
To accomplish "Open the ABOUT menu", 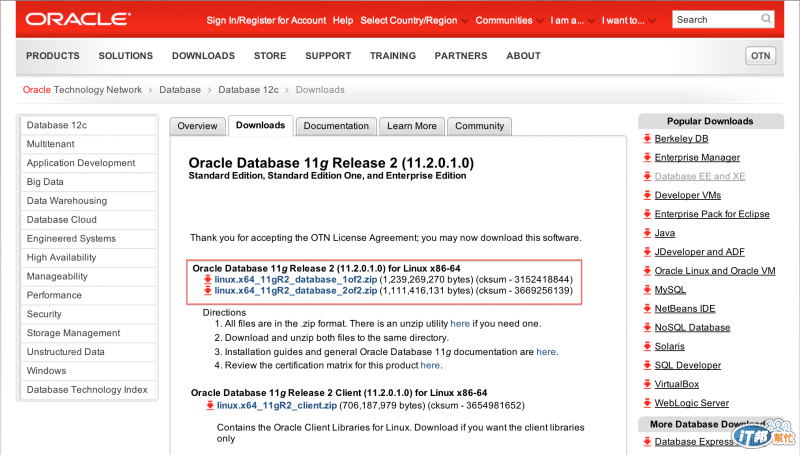I will point(523,56).
